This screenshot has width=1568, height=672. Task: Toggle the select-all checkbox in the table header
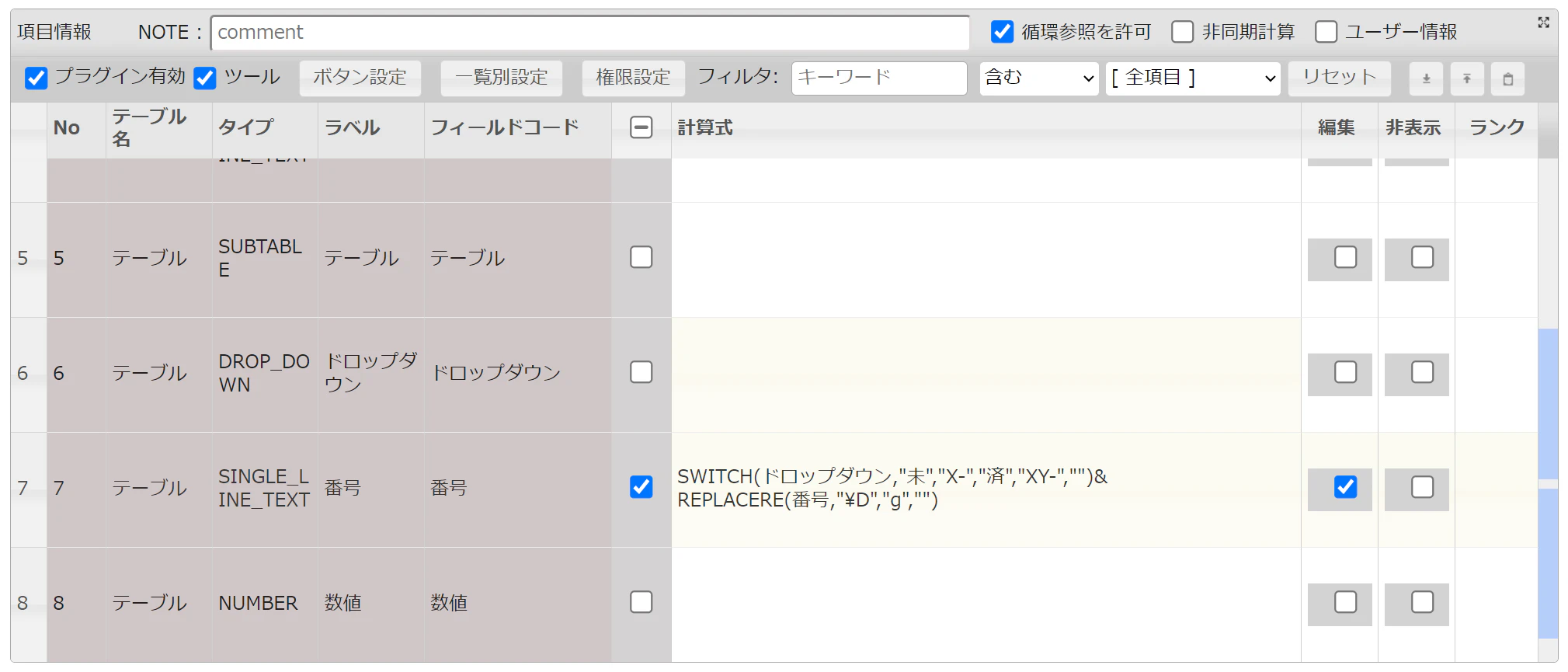point(641,127)
